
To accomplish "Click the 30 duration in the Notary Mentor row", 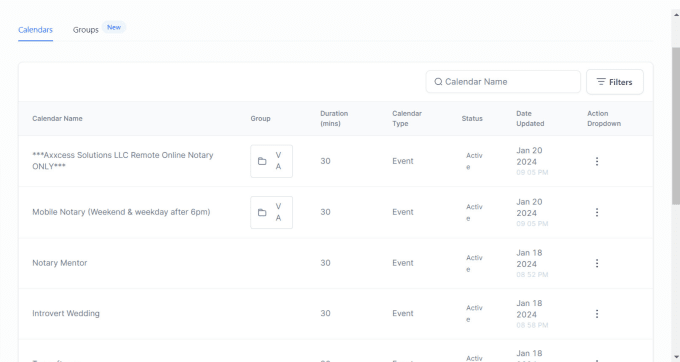I will coord(325,263).
